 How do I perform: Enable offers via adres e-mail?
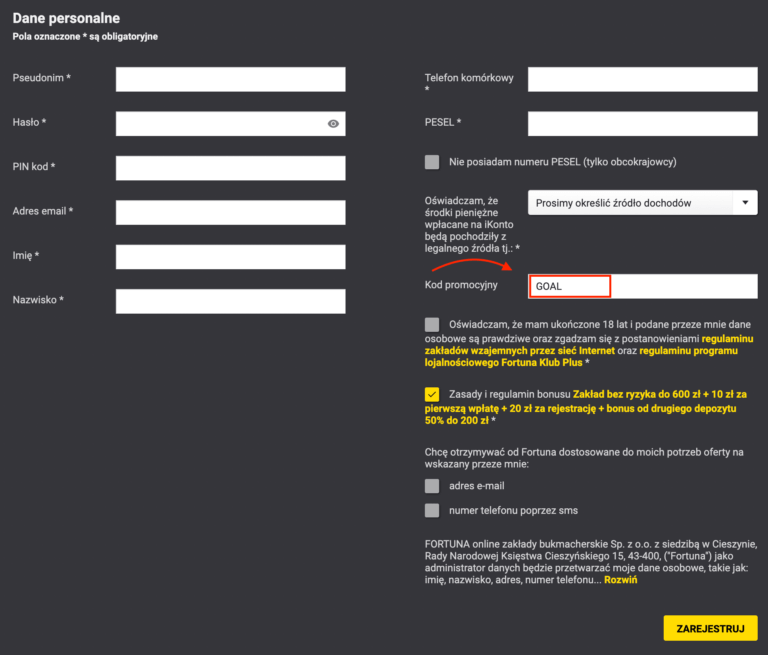(432, 486)
